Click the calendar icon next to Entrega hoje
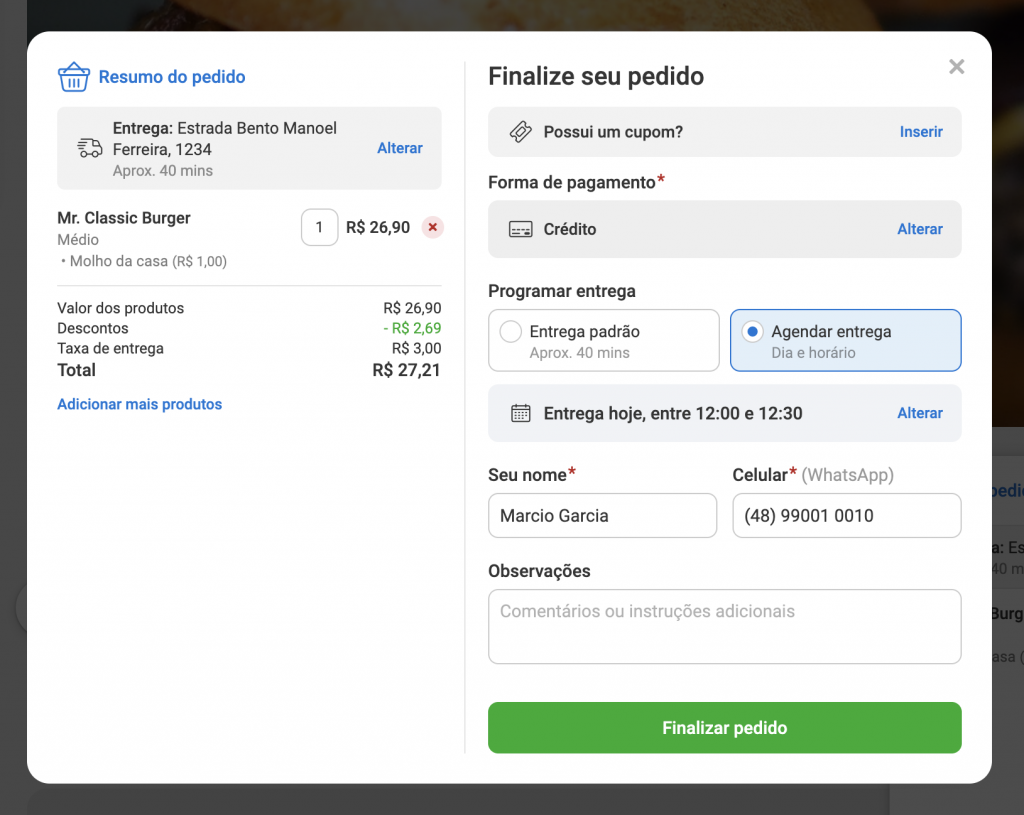This screenshot has height=815, width=1024. [x=519, y=412]
